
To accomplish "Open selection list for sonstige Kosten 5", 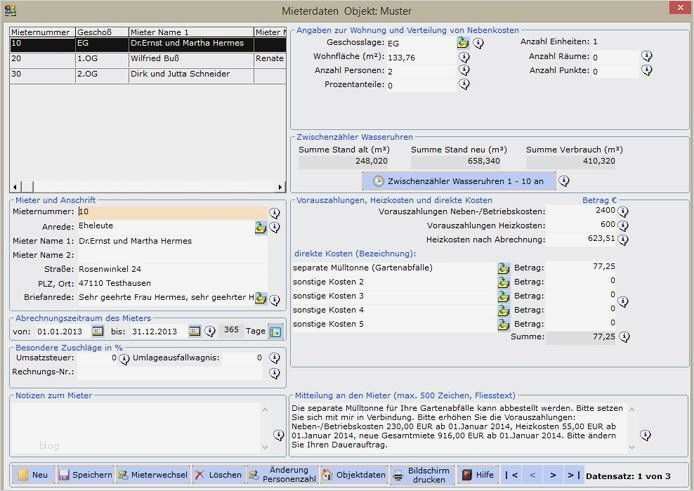I will (503, 325).
